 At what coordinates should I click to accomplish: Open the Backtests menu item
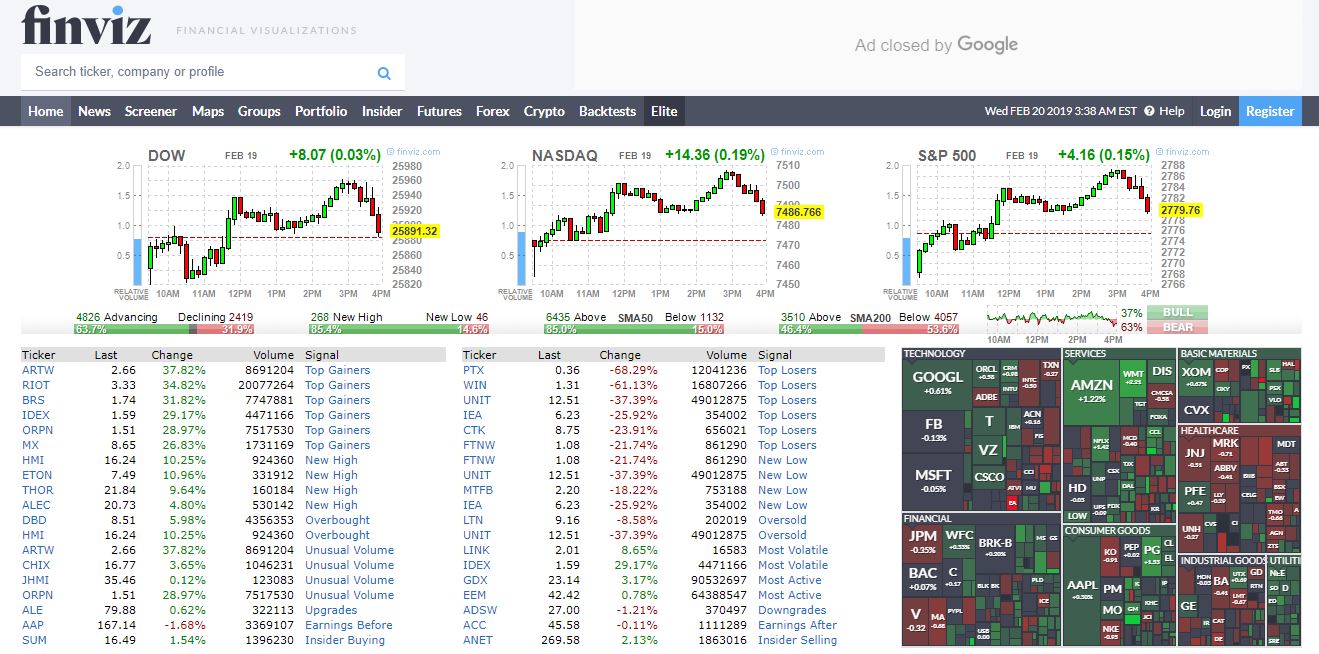(x=607, y=111)
